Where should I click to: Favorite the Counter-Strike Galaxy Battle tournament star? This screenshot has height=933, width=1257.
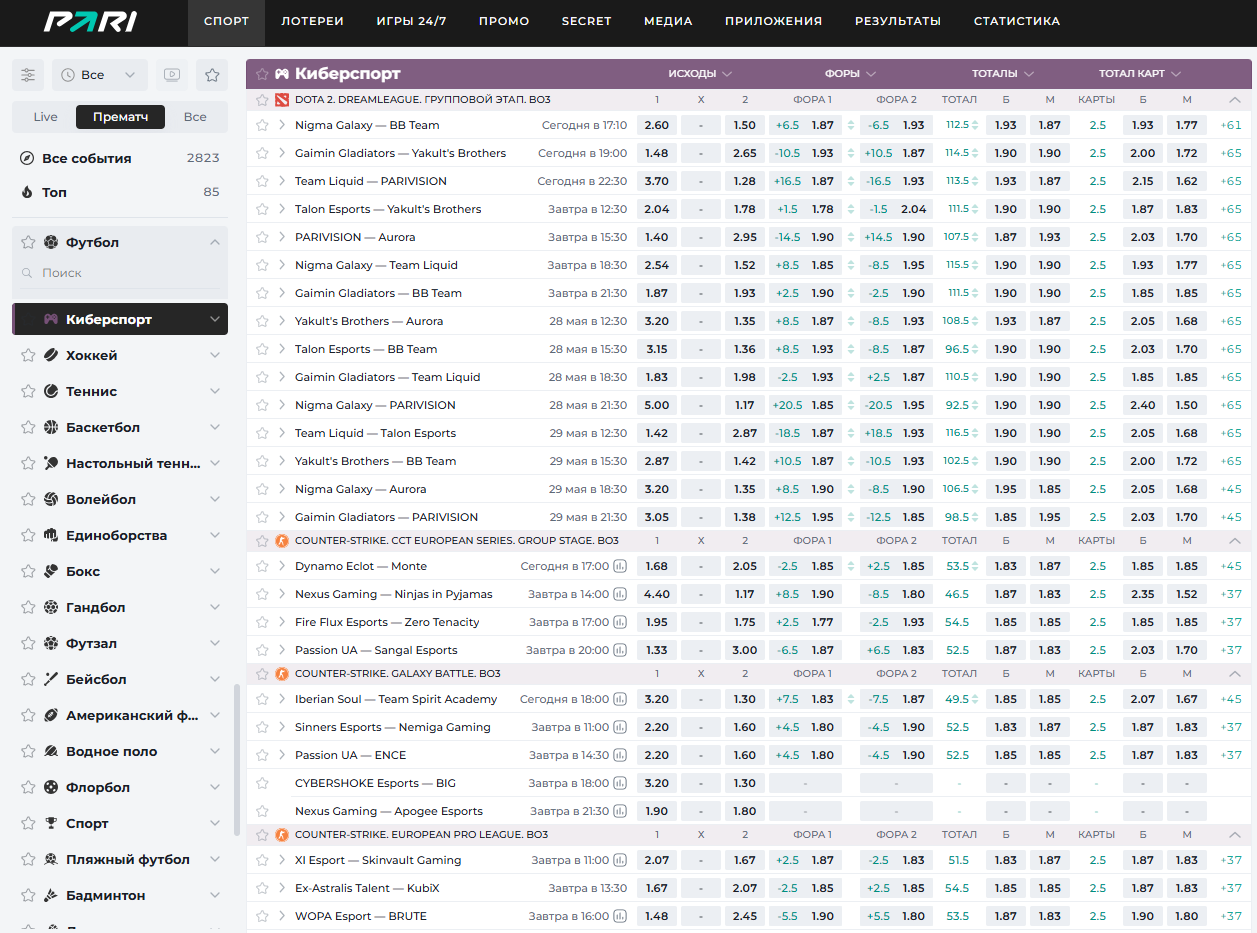pos(262,673)
